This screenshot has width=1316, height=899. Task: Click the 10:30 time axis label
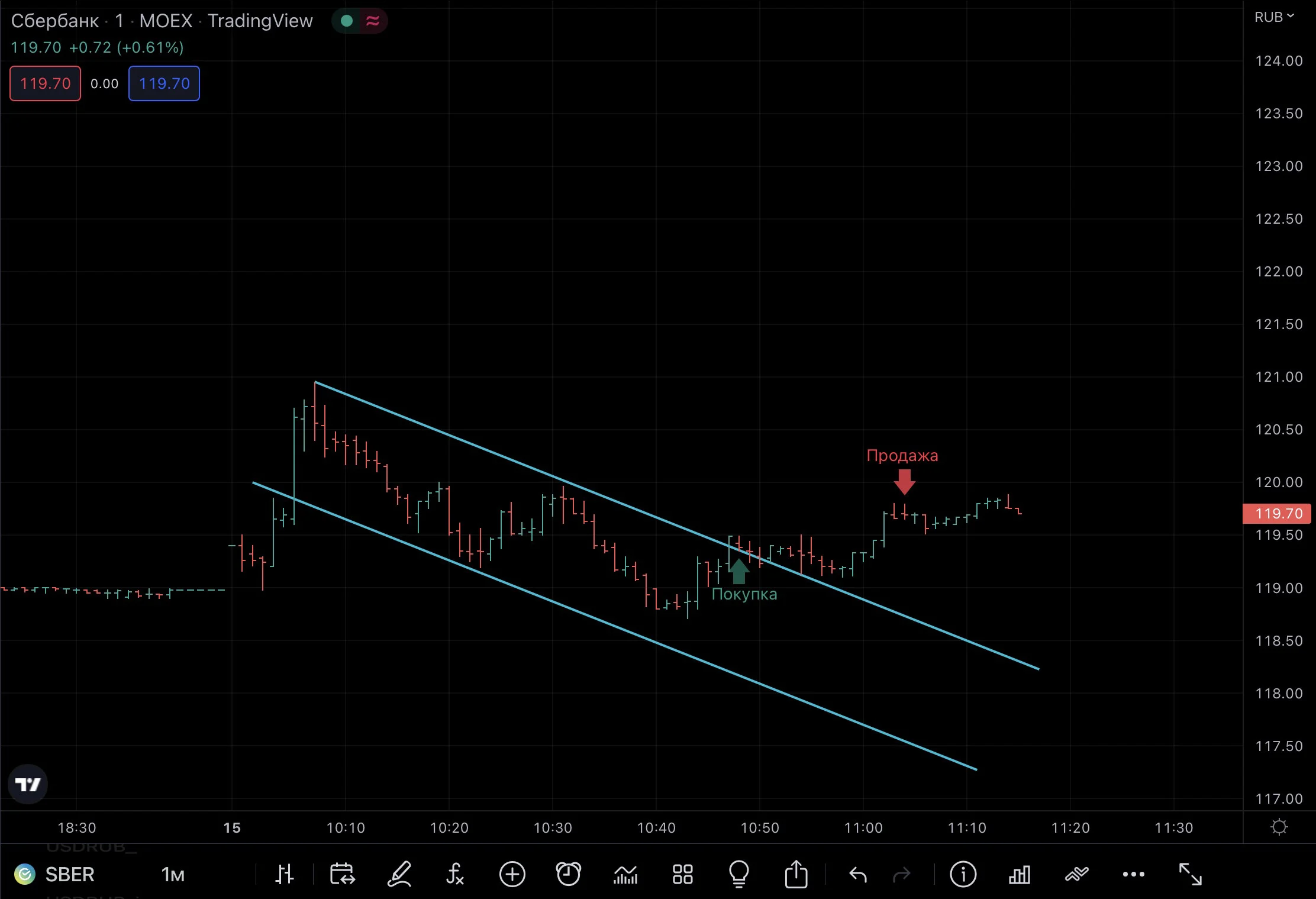pyautogui.click(x=553, y=827)
